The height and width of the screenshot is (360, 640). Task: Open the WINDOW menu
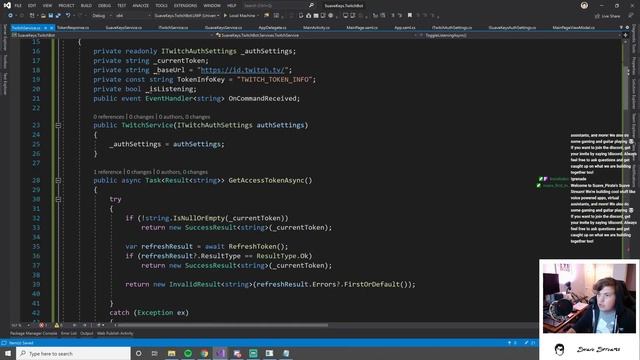212,6
